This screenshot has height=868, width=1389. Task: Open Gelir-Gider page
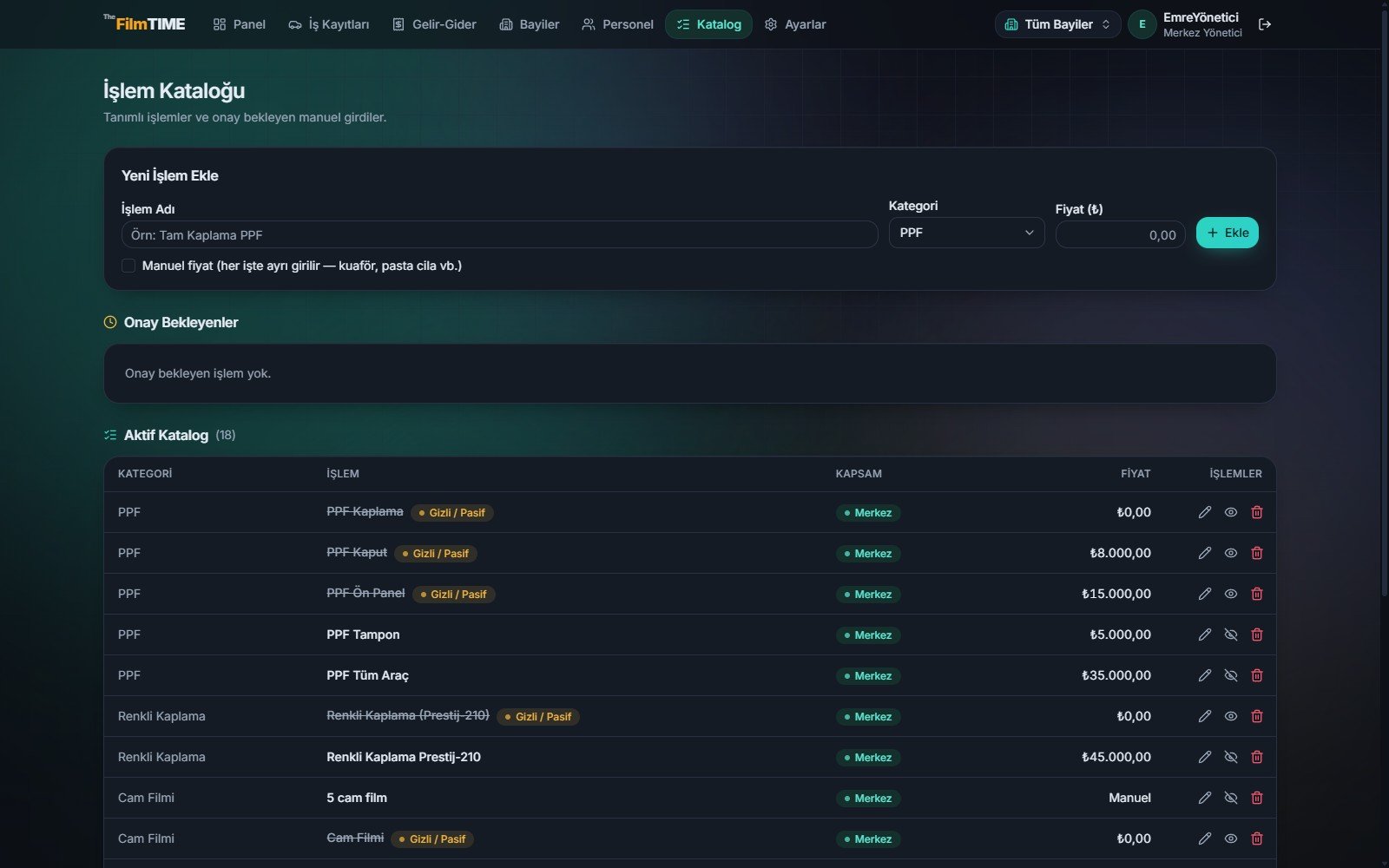pos(434,24)
